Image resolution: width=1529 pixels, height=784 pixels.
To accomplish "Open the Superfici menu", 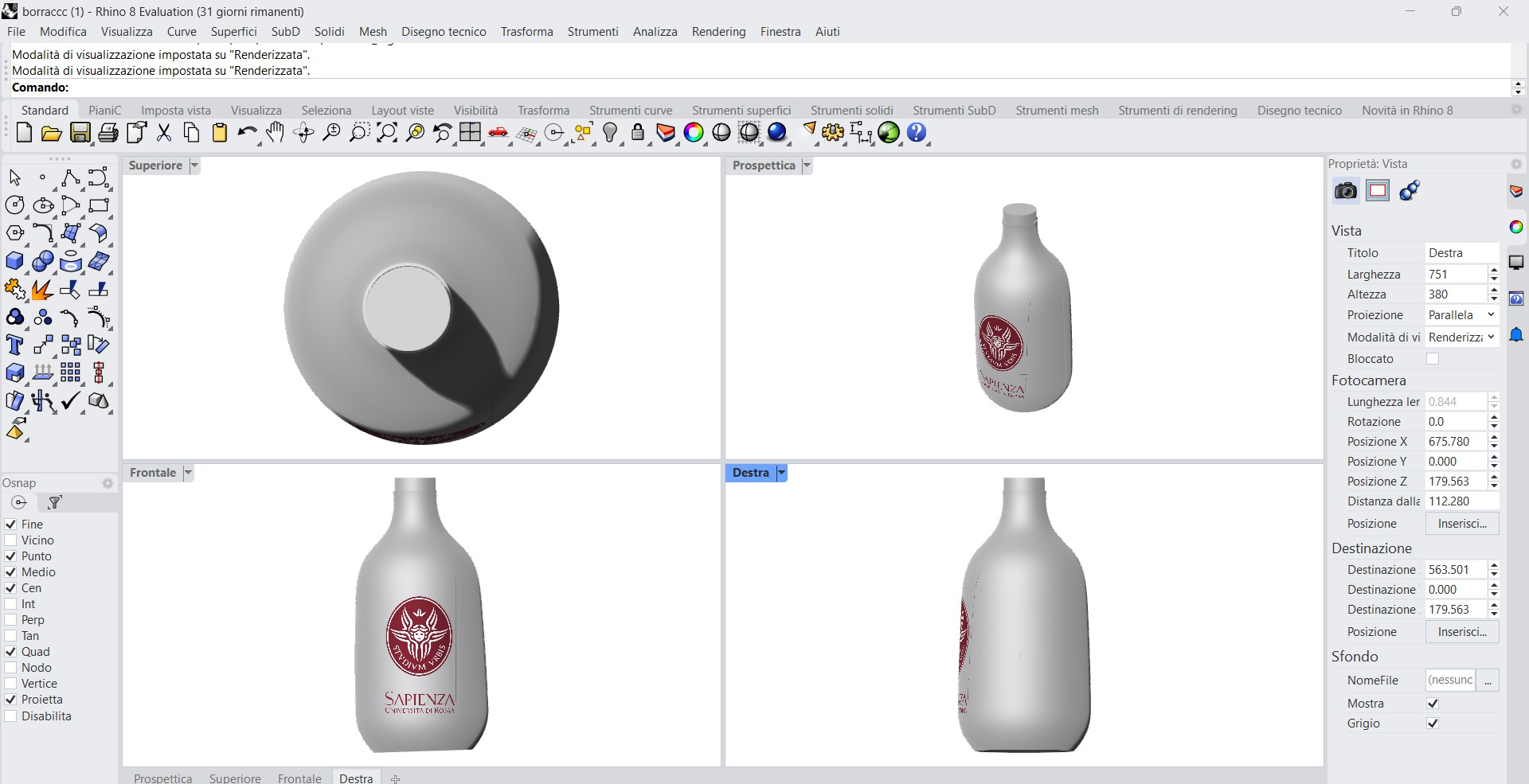I will 233,32.
